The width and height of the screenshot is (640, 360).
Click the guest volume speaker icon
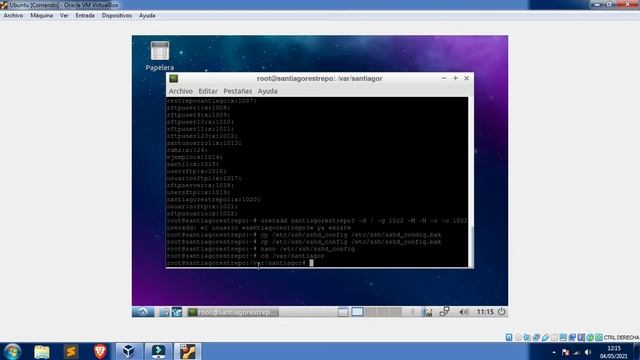pos(463,312)
